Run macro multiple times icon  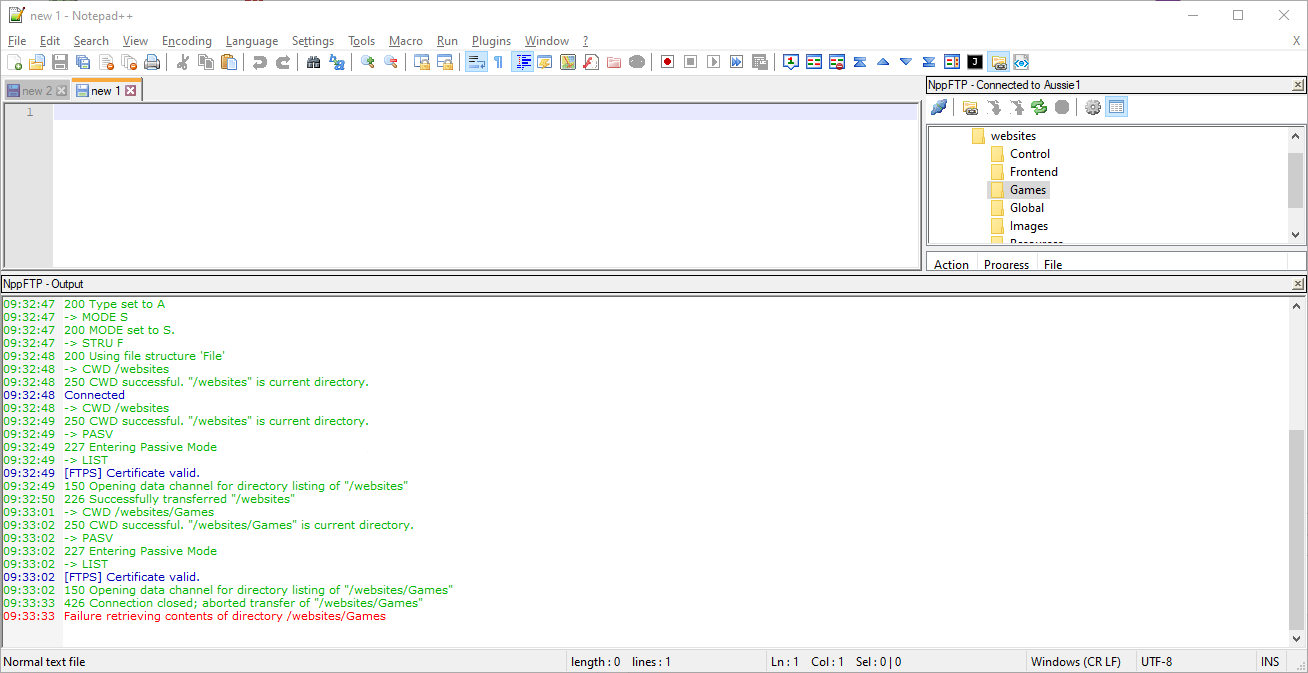(x=736, y=62)
